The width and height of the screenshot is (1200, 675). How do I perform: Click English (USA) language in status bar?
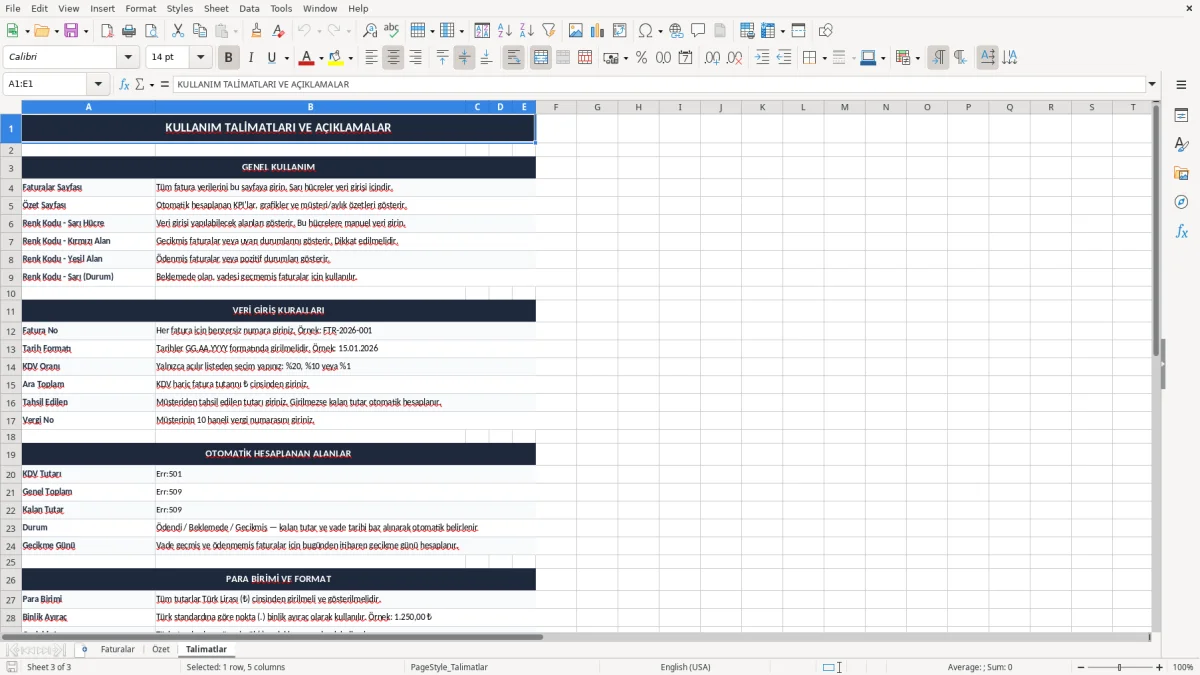tap(685, 667)
